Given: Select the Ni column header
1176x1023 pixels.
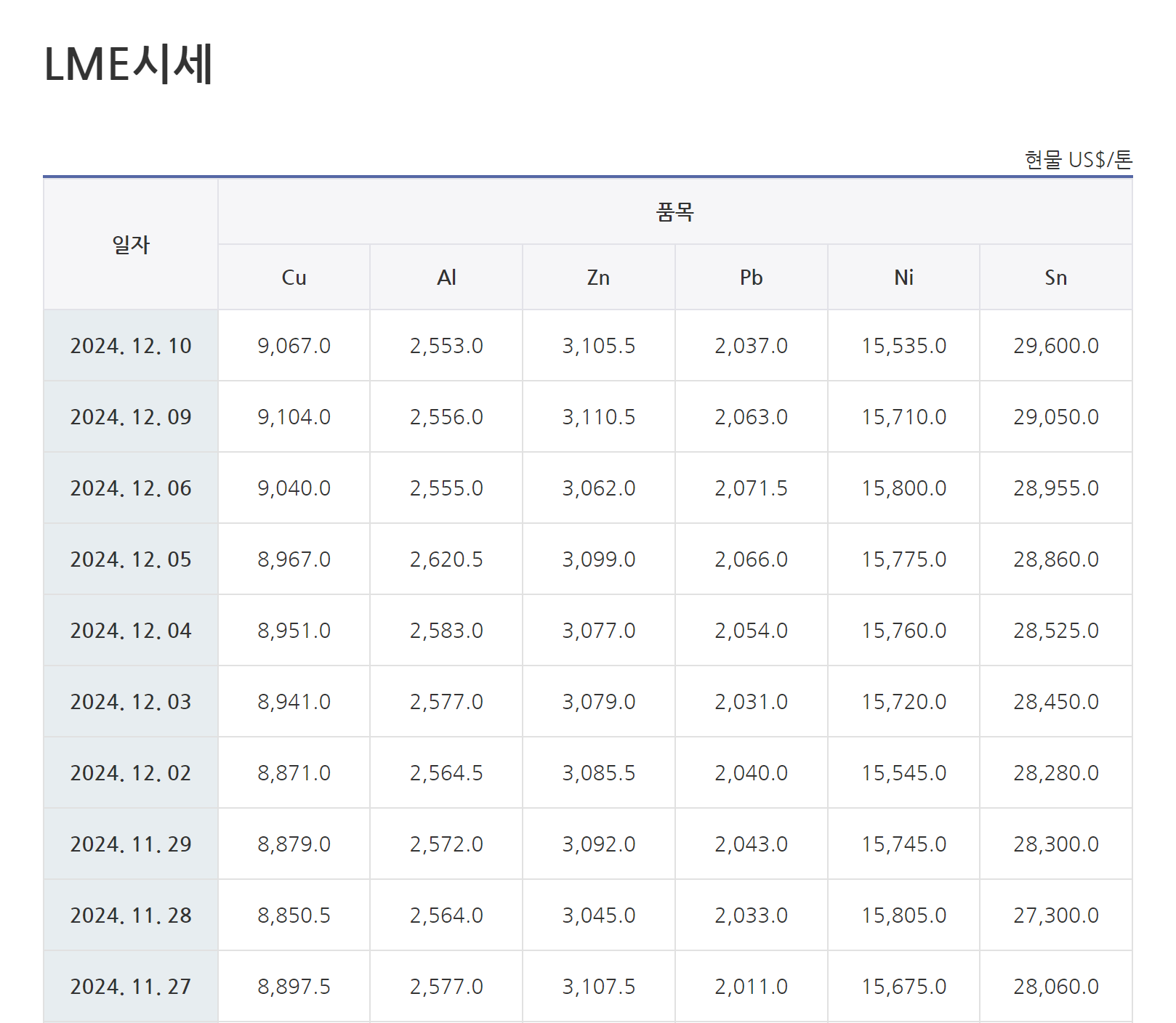Looking at the screenshot, I should tap(903, 278).
